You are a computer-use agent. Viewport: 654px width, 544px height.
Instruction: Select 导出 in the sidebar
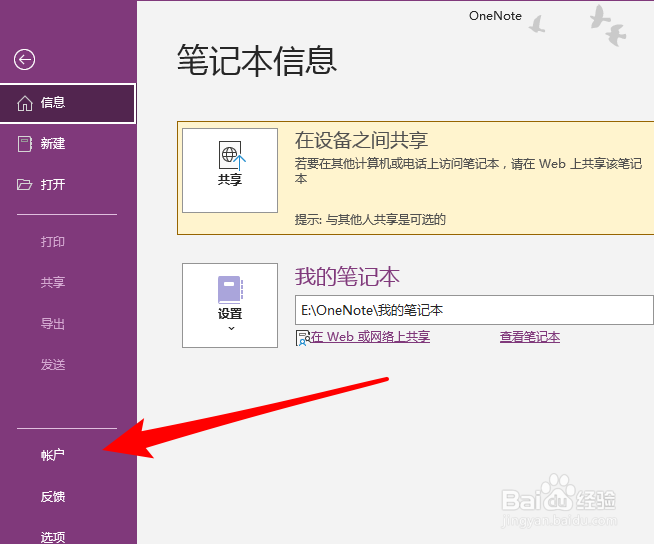[53, 324]
